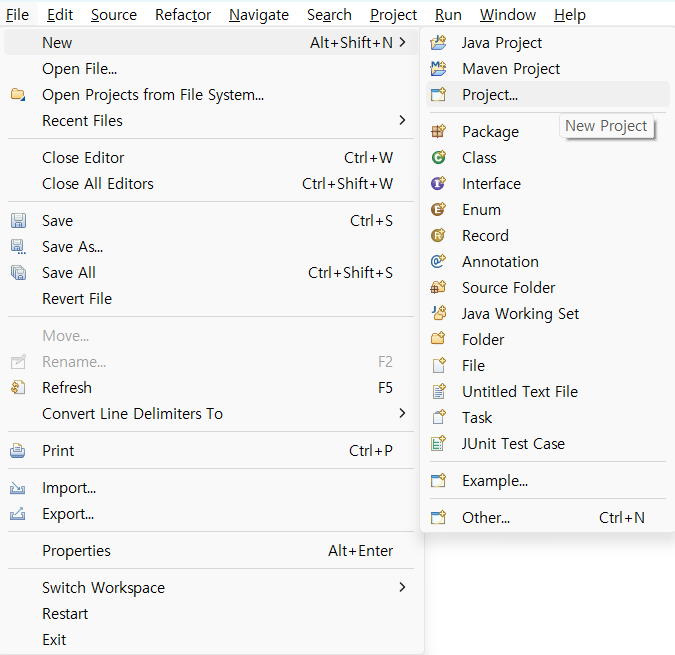The height and width of the screenshot is (655, 675).
Task: Click the green Class icon
Action: point(438,158)
